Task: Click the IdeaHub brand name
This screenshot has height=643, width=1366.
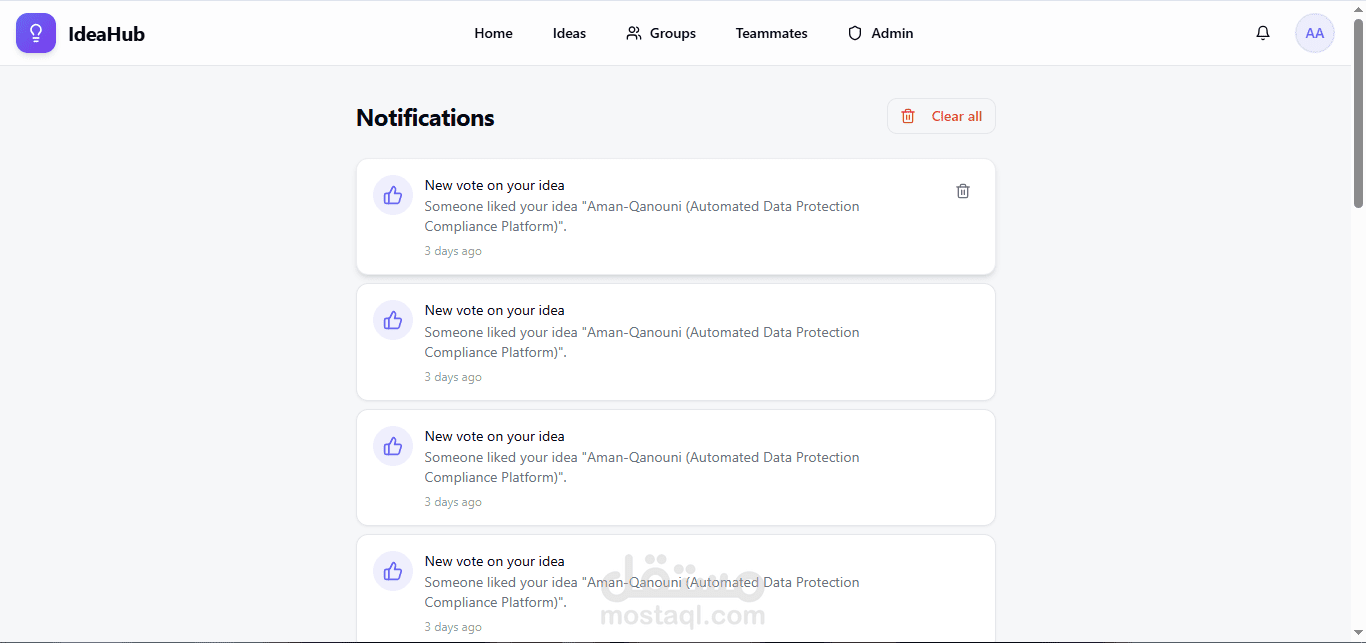Action: tap(106, 34)
